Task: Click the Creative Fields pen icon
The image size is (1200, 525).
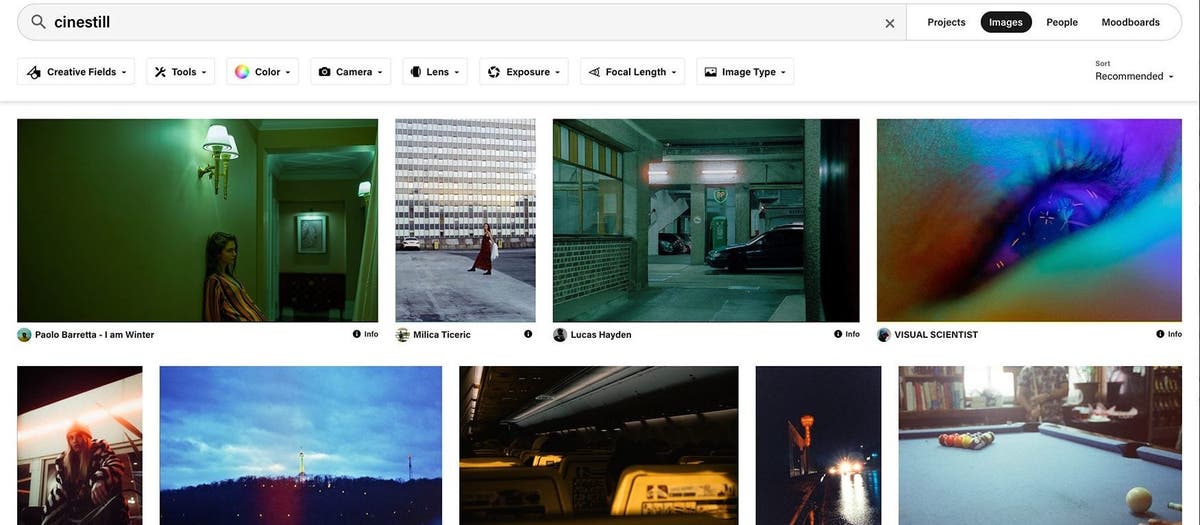Action: [34, 72]
